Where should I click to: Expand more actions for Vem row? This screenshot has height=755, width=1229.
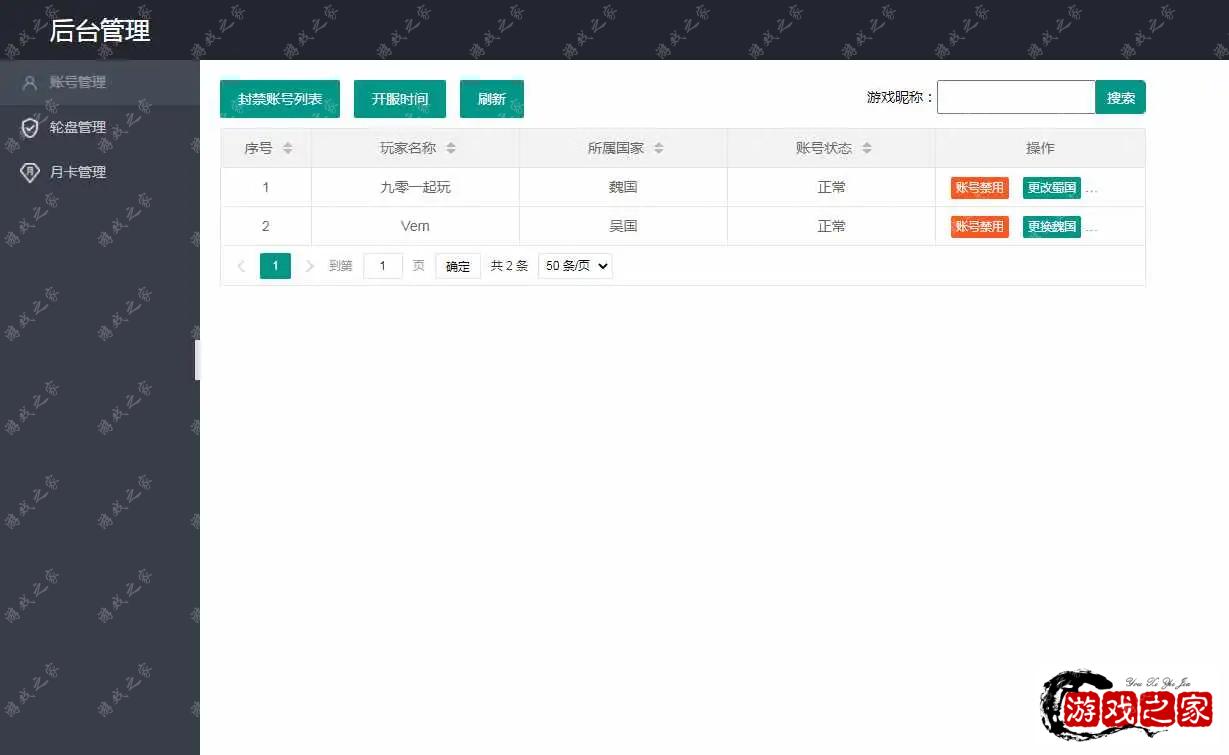[1091, 228]
